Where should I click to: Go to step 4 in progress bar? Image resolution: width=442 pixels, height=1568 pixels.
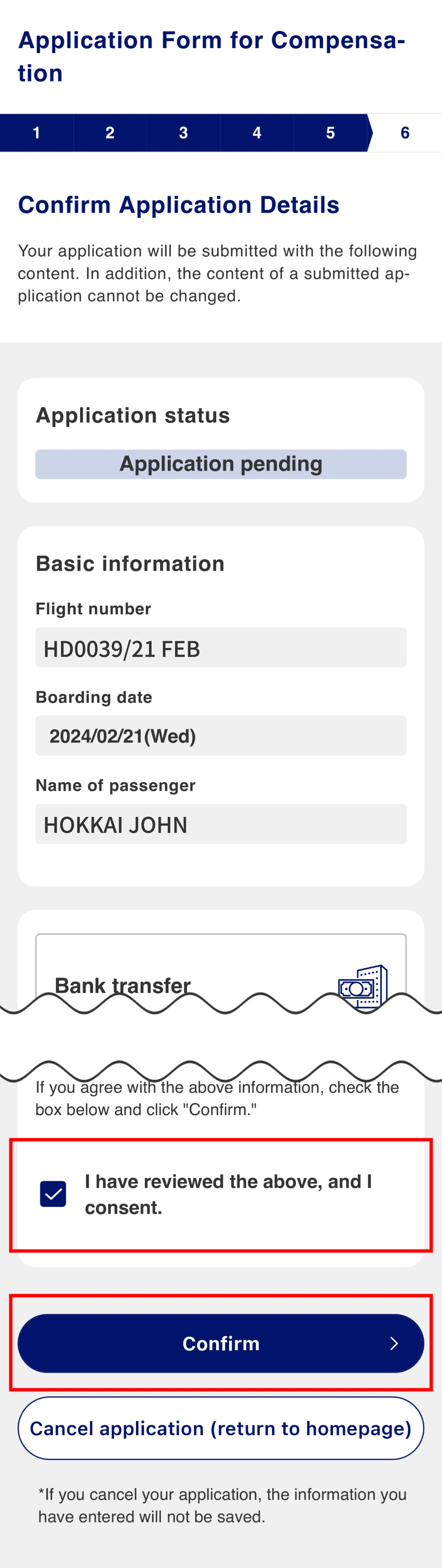(257, 133)
